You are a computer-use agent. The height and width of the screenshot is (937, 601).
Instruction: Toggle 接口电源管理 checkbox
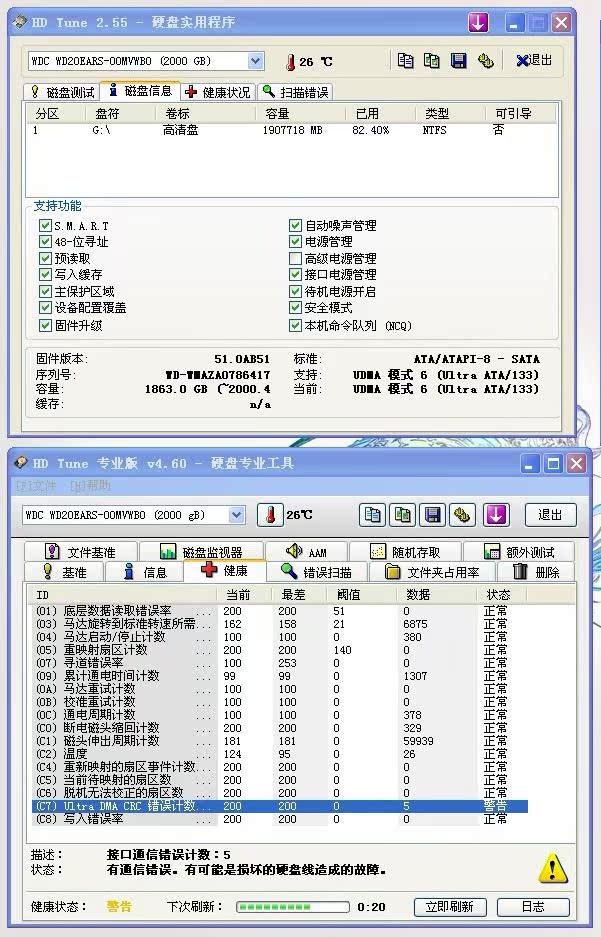295,274
